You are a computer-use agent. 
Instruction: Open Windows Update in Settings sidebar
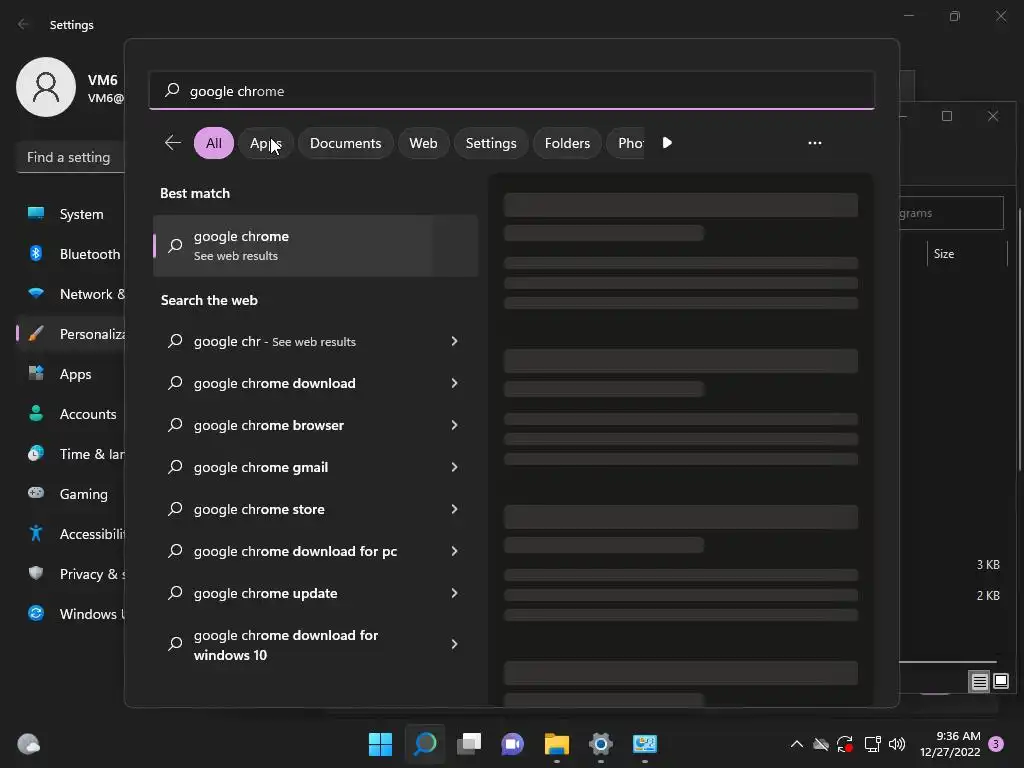[x=71, y=614]
